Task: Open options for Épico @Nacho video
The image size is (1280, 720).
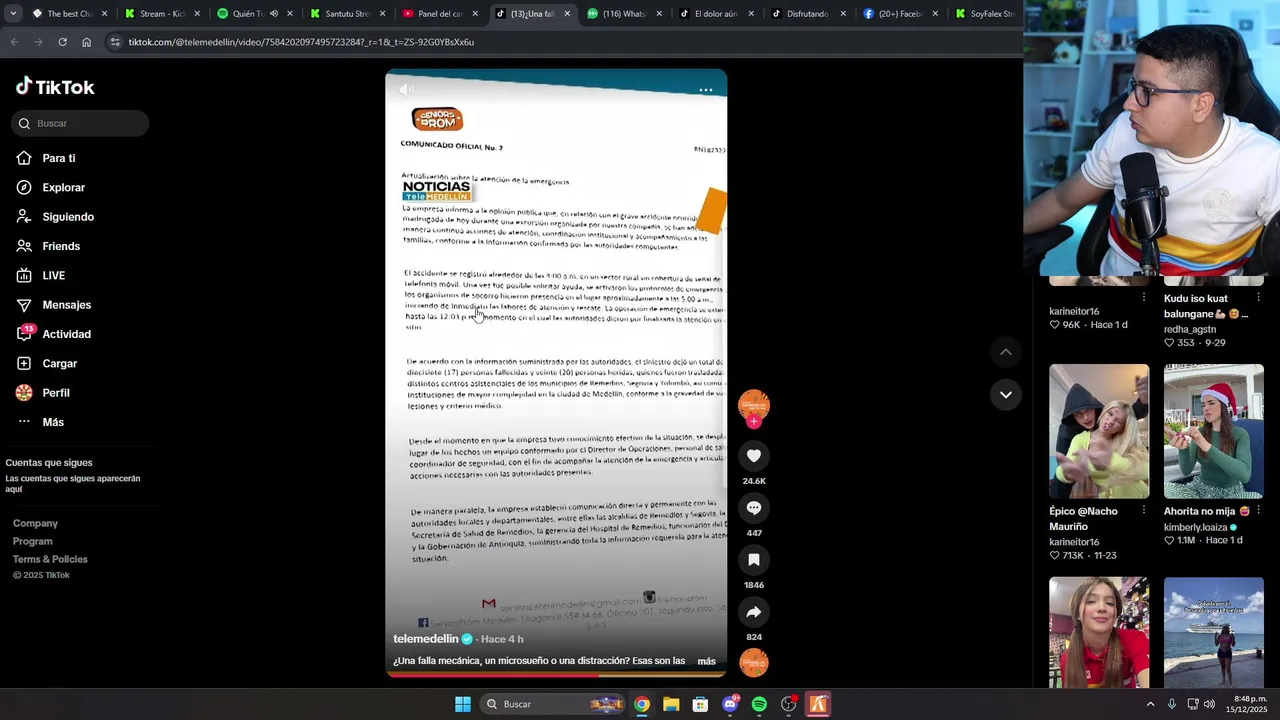Action: 1144,510
